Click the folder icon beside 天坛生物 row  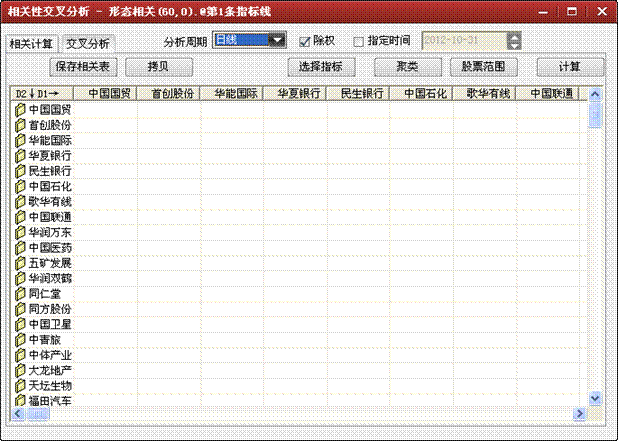[x=20, y=386]
